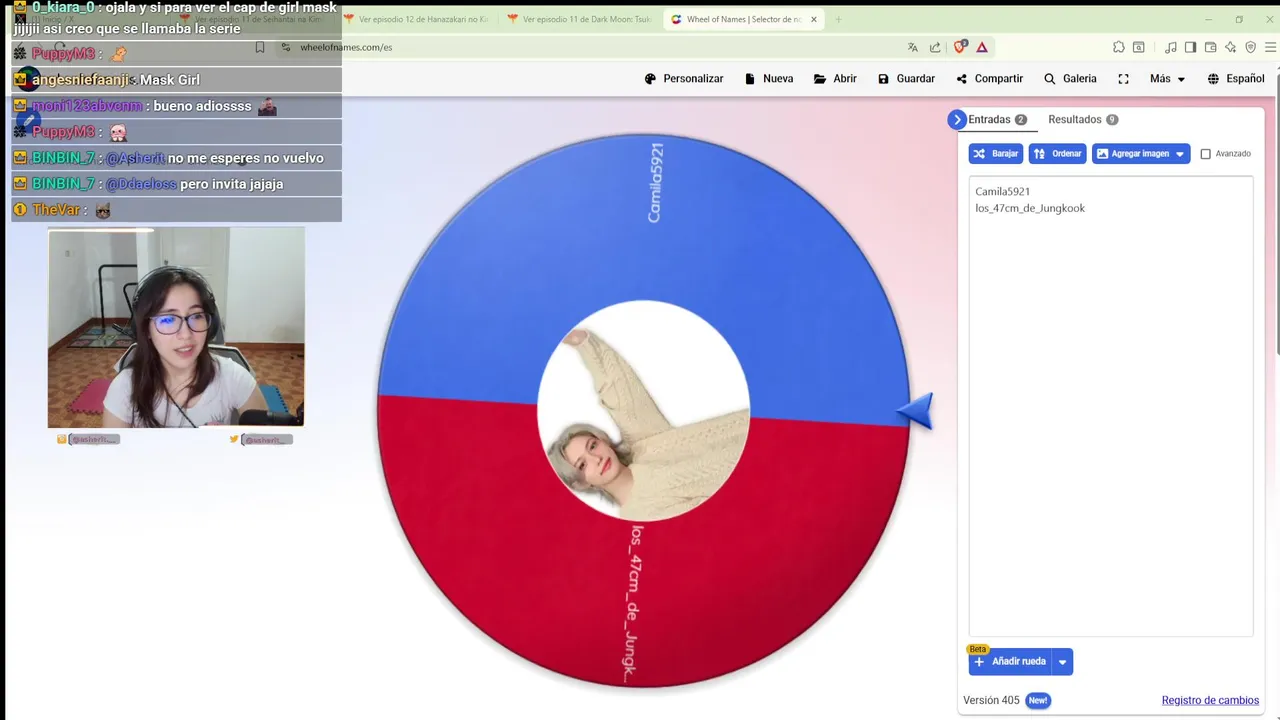The image size is (1280, 720).
Task: Switch to the Resultados tab
Action: coord(1083,119)
